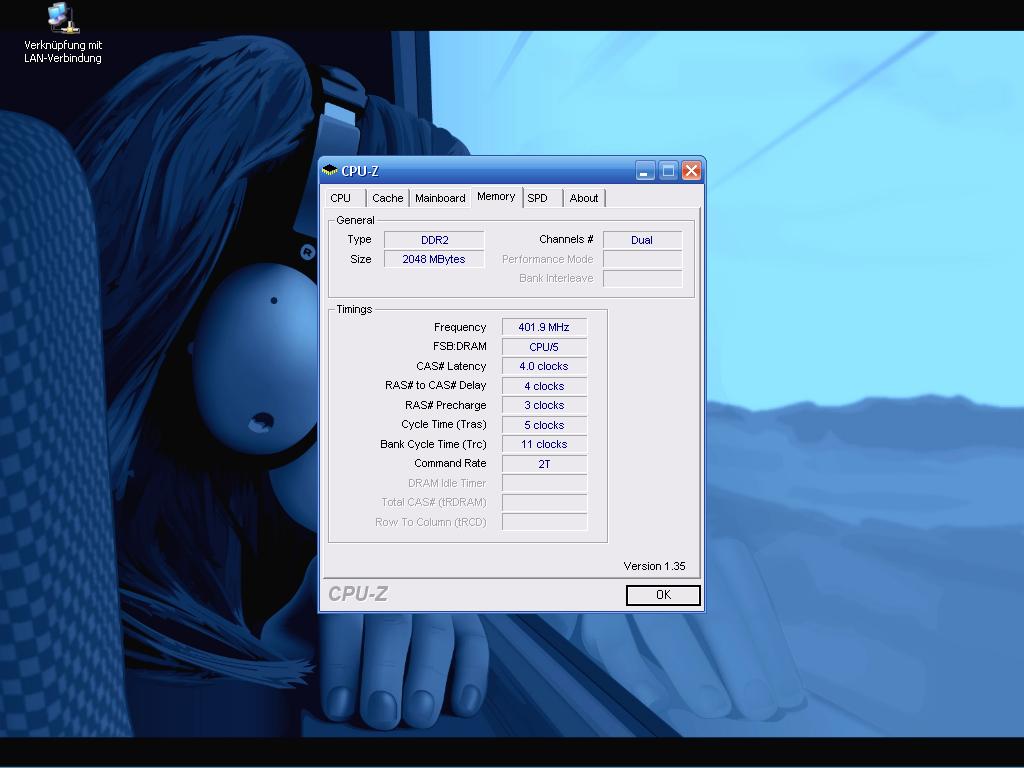Select the 2T Command Rate value
Image resolution: width=1024 pixels, height=768 pixels.
544,464
